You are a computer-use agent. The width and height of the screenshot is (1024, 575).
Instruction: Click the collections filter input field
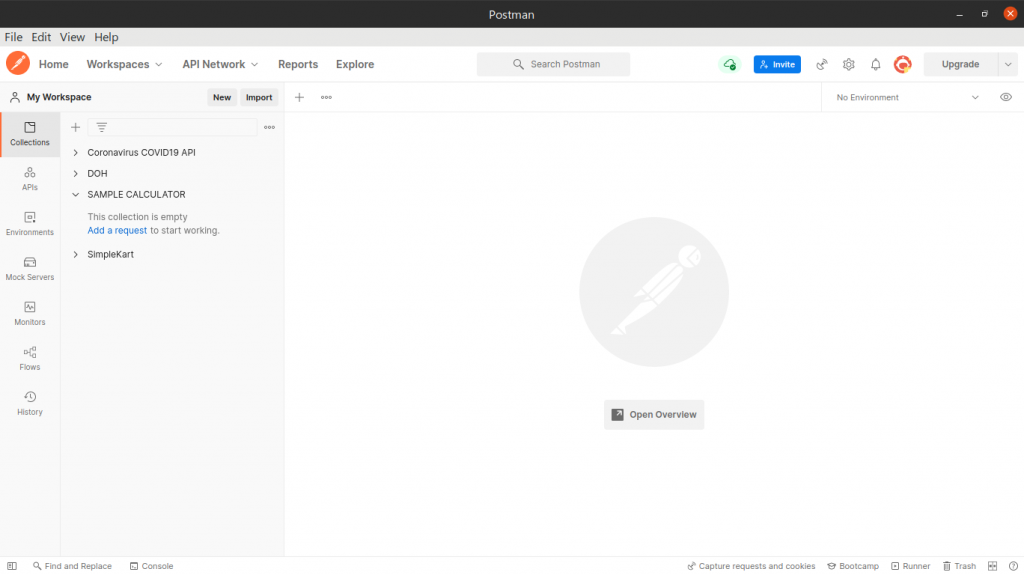tap(173, 127)
